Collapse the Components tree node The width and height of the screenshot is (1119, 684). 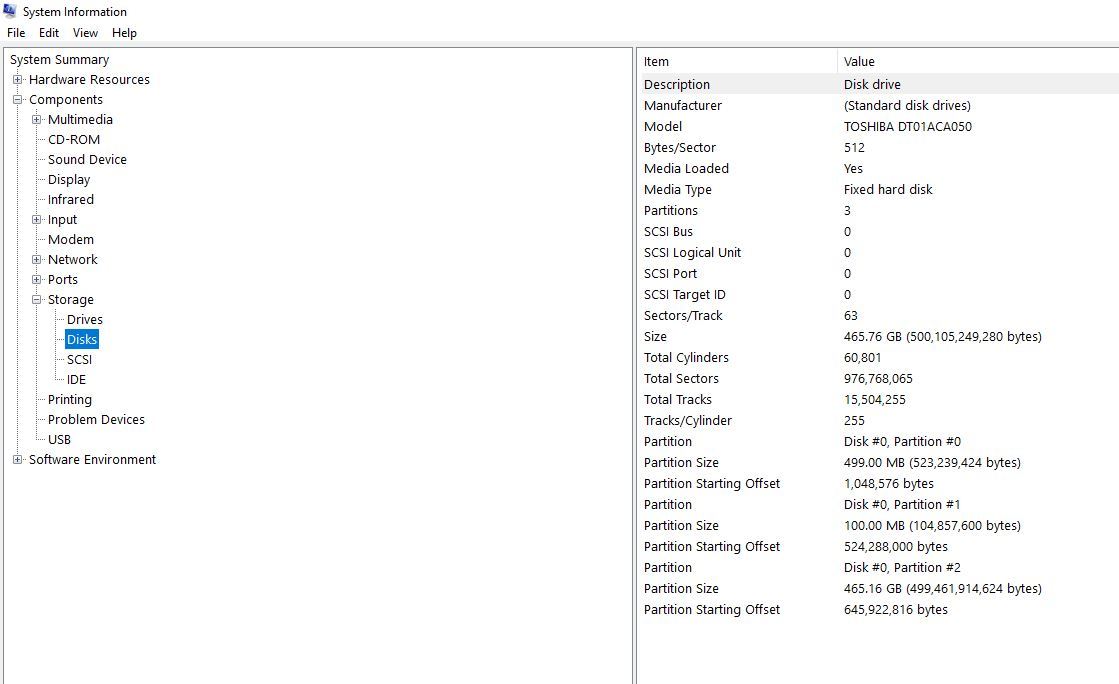coord(18,100)
